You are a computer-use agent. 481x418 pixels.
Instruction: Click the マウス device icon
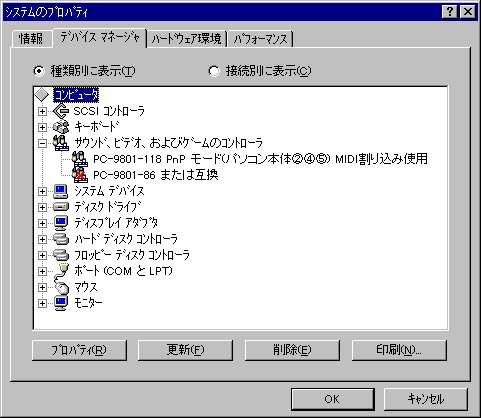61,287
